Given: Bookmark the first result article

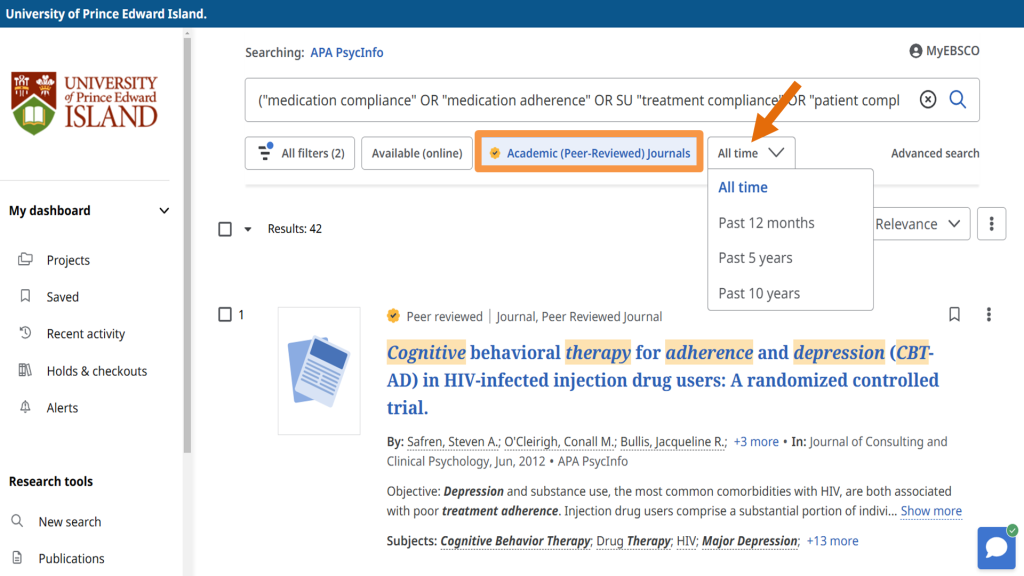Looking at the screenshot, I should (x=954, y=315).
